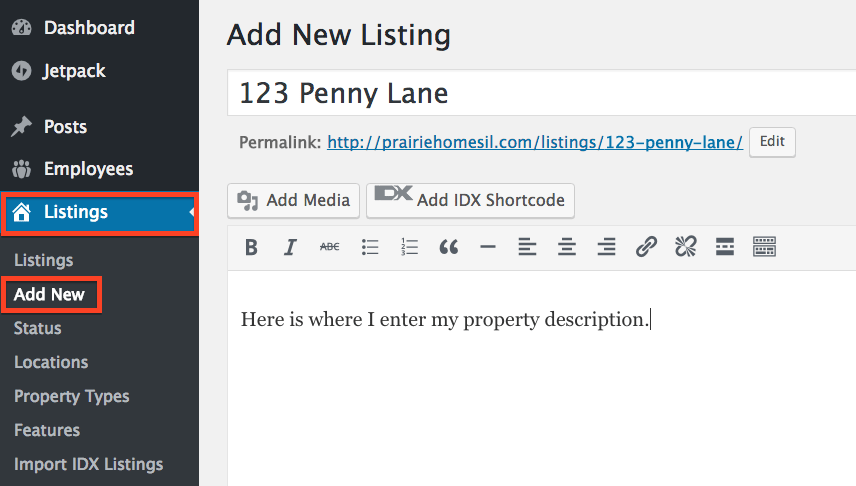Open Property Types submenu item
The height and width of the screenshot is (486, 856).
pyautogui.click(x=72, y=396)
